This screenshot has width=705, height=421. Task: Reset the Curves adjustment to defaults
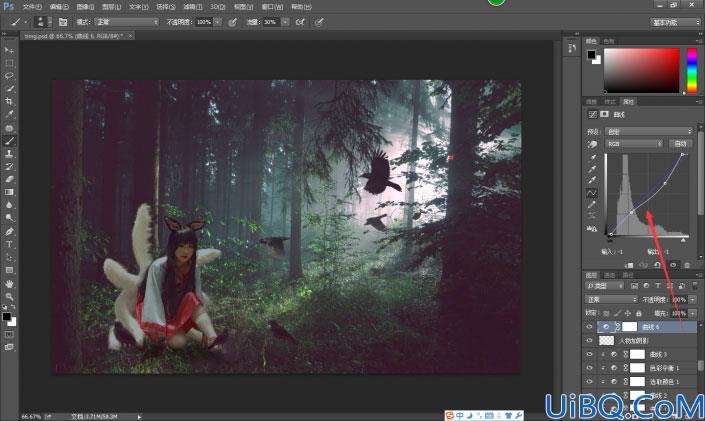(658, 265)
